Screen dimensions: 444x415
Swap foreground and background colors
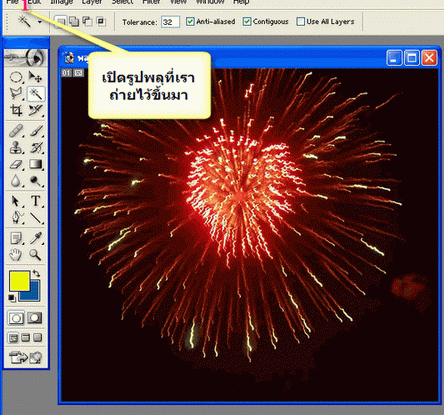36,274
